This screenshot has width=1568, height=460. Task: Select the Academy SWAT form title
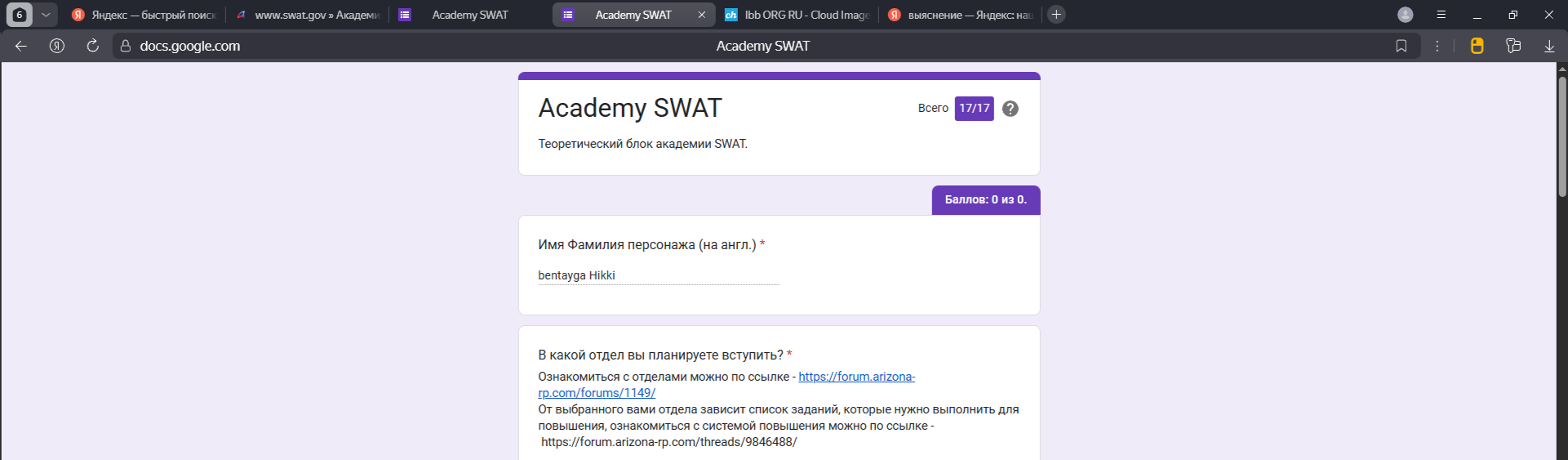pos(630,108)
